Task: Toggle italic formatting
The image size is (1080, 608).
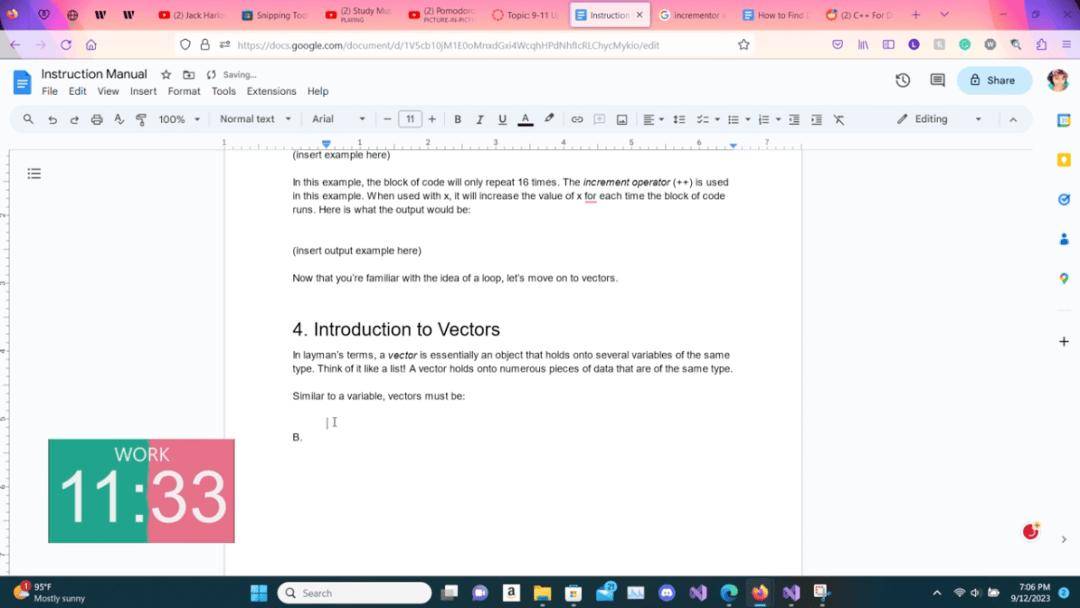Action: 479,119
